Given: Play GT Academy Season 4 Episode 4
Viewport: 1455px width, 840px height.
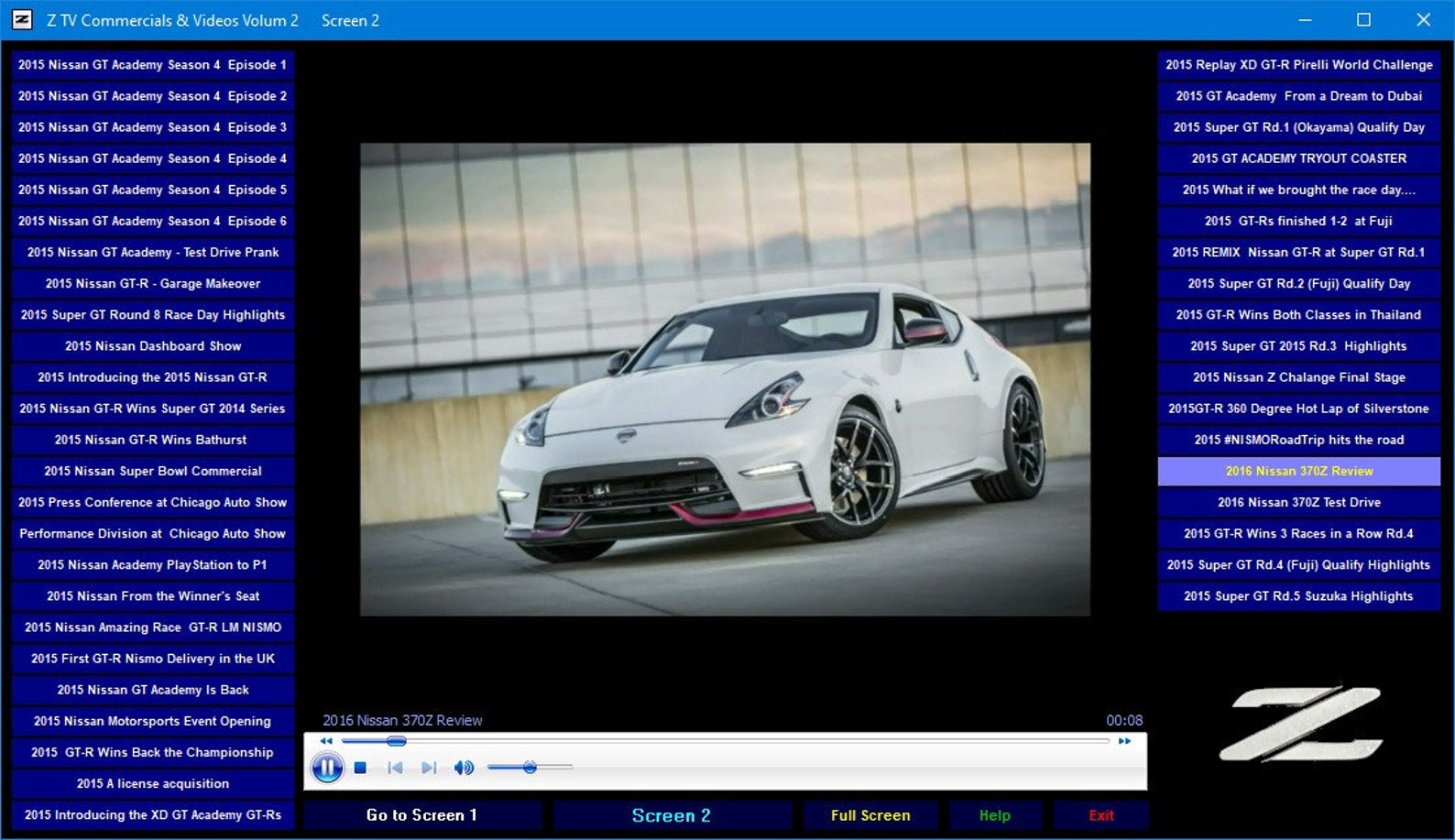Looking at the screenshot, I should click(153, 158).
